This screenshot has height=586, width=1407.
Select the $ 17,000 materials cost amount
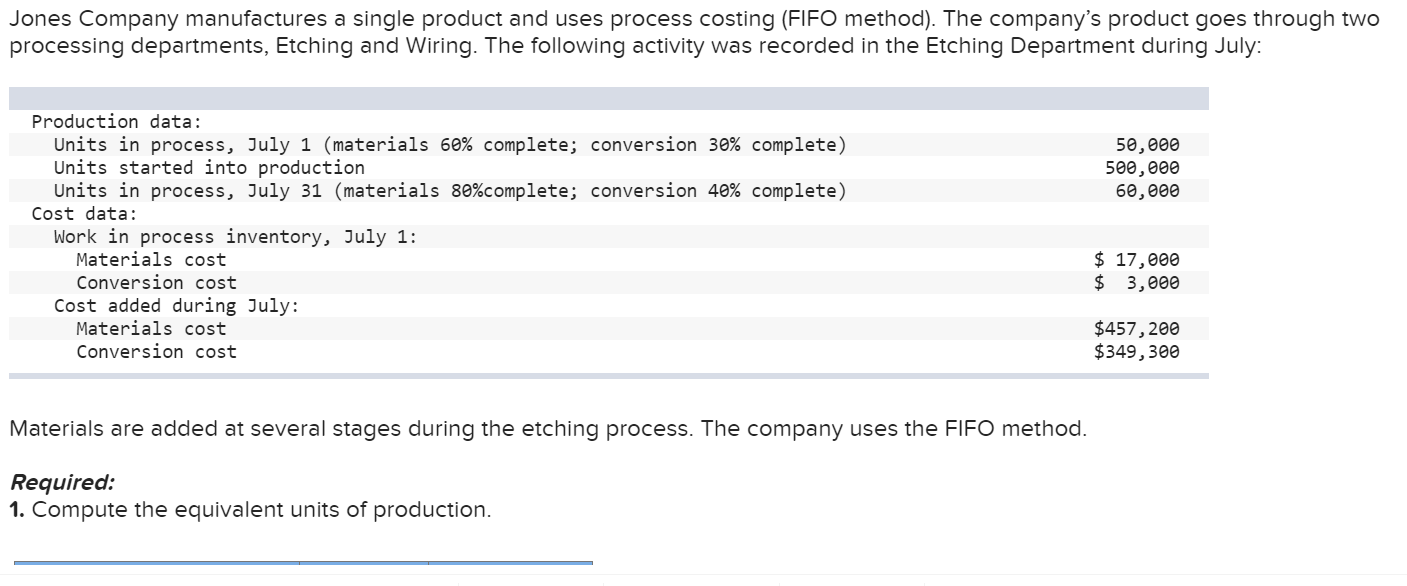(1137, 259)
